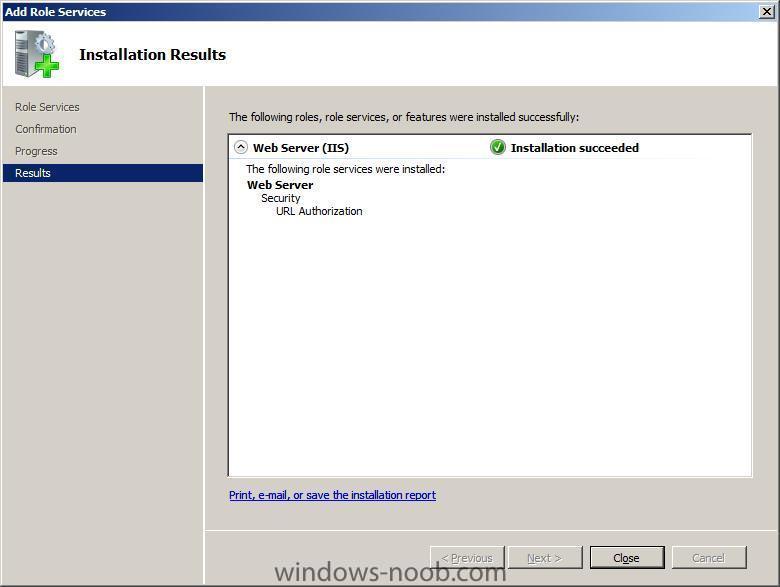This screenshot has height=587, width=780.
Task: Select Confirmation step in sidebar
Action: click(46, 129)
